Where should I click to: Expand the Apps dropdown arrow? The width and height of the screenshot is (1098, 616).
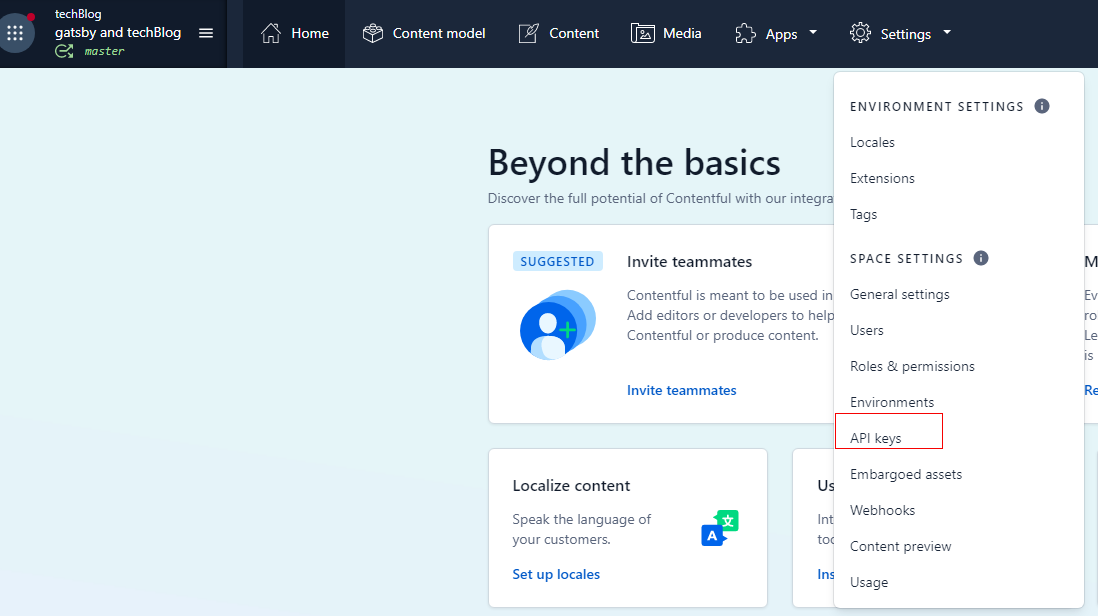(813, 32)
